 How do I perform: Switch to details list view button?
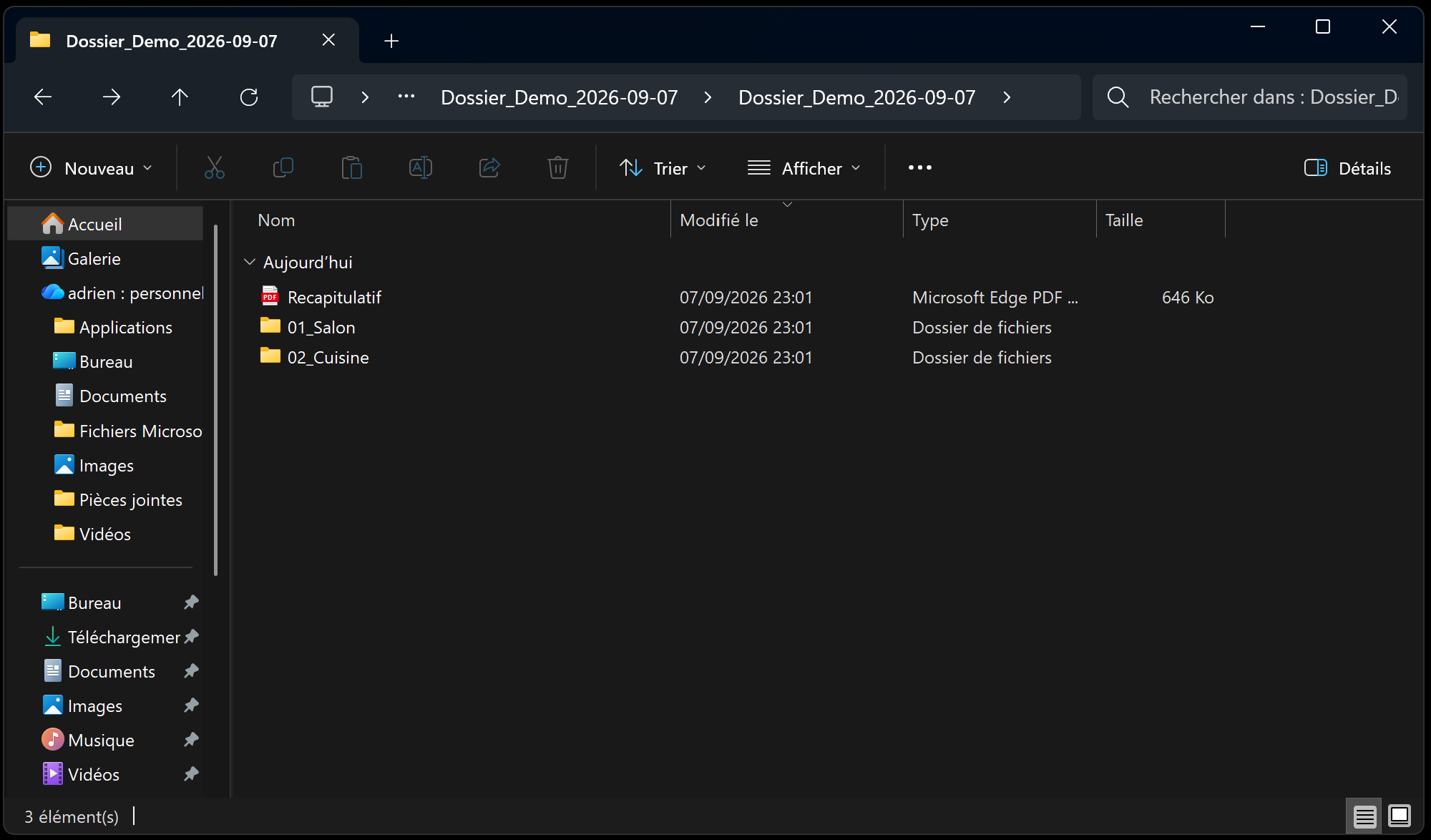[x=1364, y=816]
